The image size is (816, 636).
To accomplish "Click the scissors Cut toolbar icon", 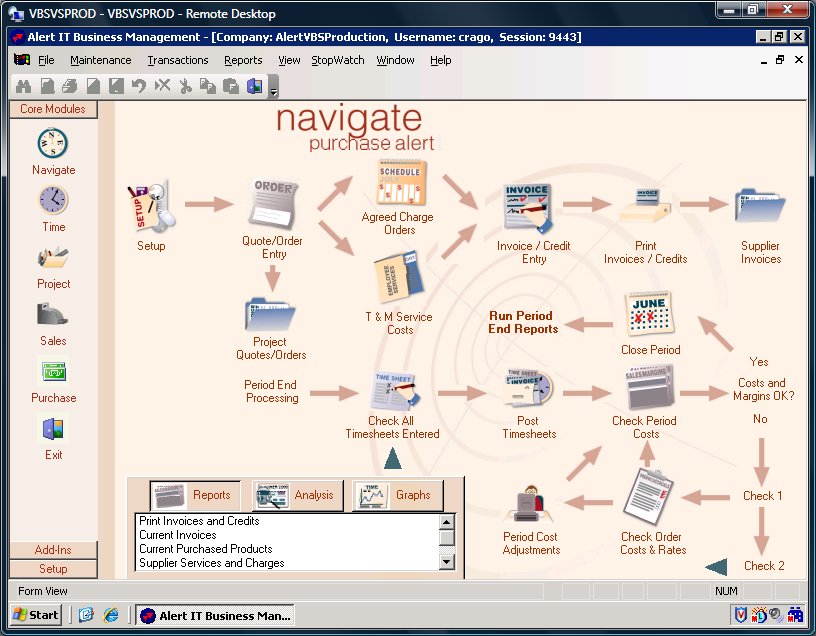I will click(185, 86).
